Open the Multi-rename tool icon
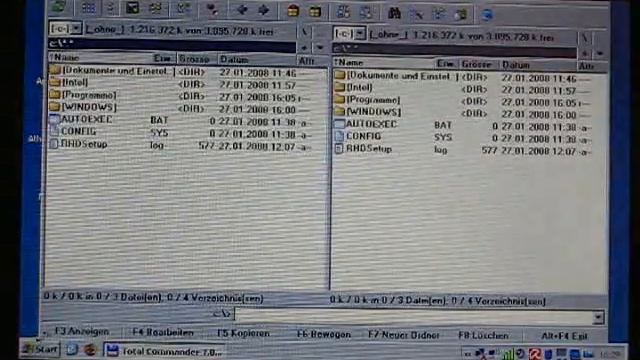Screen dimensions: 640x360 pos(416,14)
